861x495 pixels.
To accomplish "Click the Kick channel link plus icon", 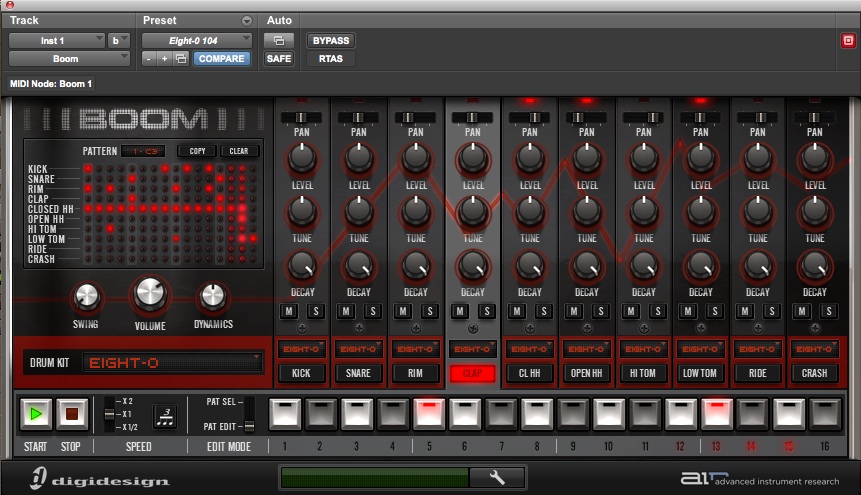I will click(x=302, y=329).
